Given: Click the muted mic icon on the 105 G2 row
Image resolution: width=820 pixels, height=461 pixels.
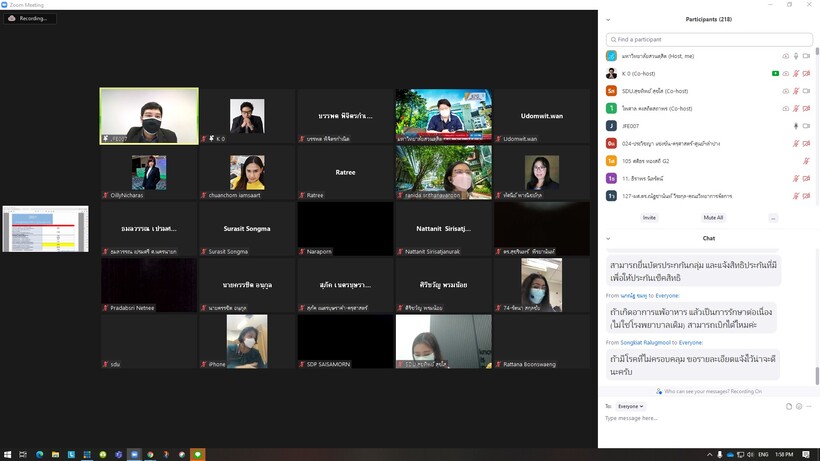Looking at the screenshot, I should coord(806,161).
